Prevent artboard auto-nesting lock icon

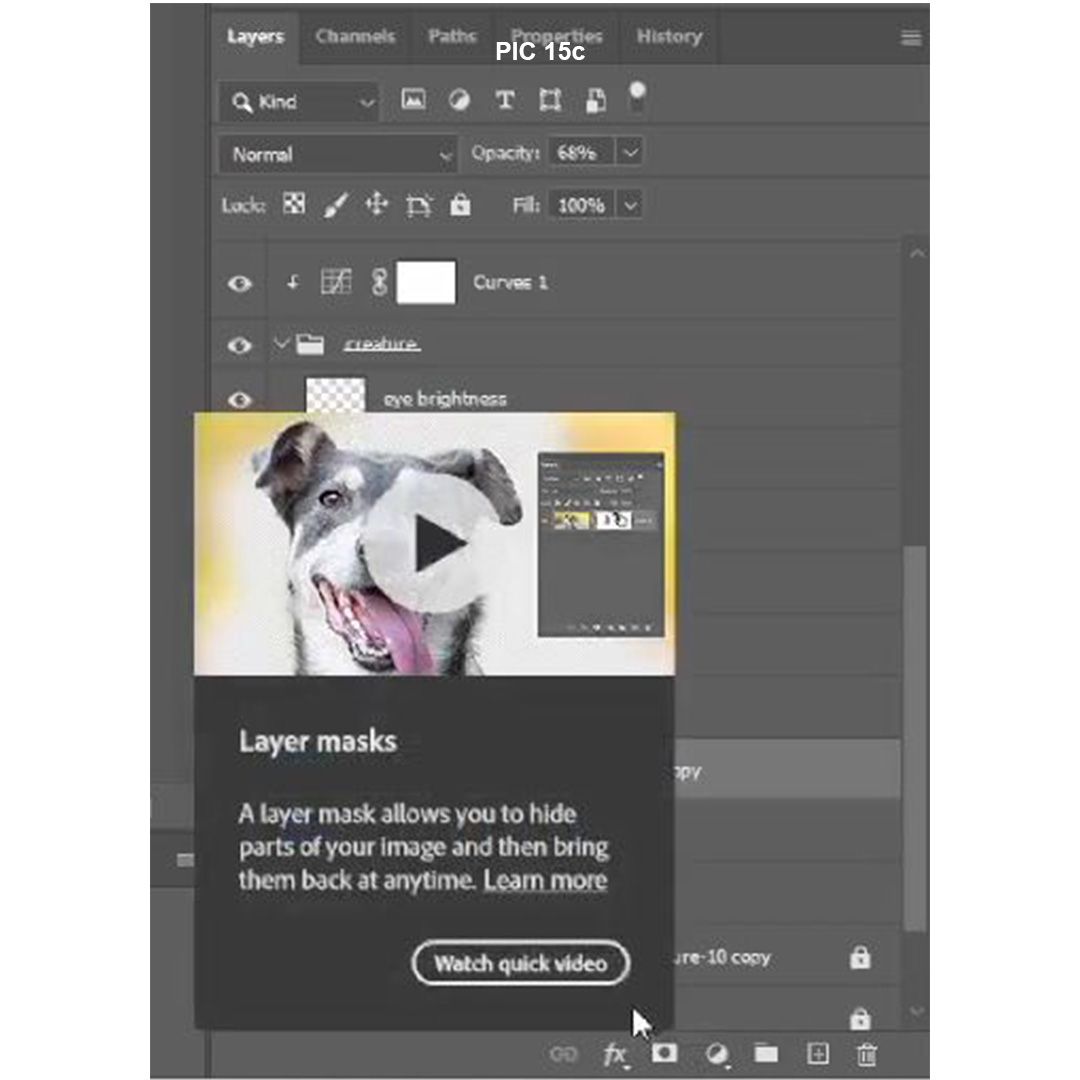[x=419, y=205]
